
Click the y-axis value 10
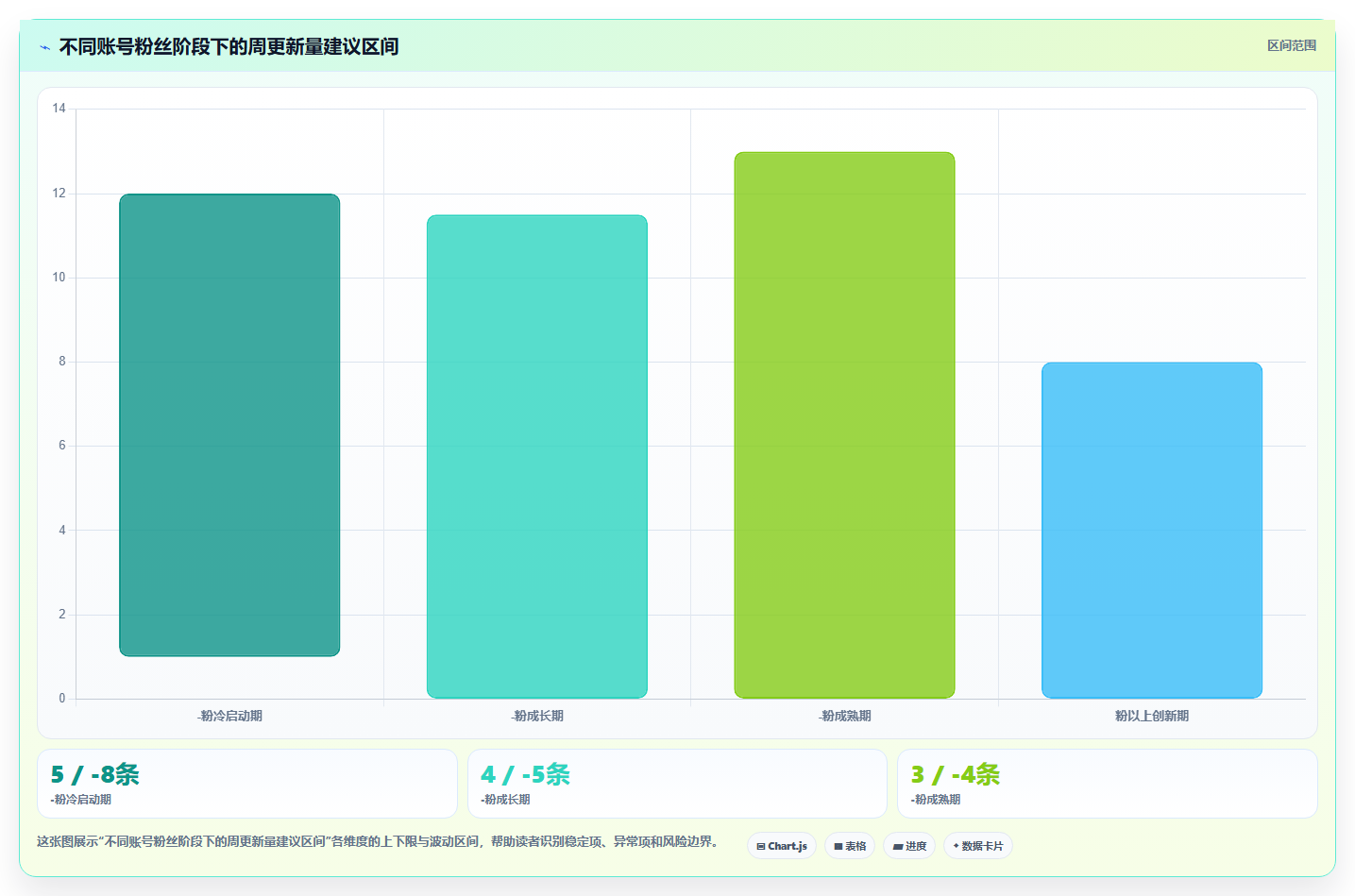(x=59, y=277)
